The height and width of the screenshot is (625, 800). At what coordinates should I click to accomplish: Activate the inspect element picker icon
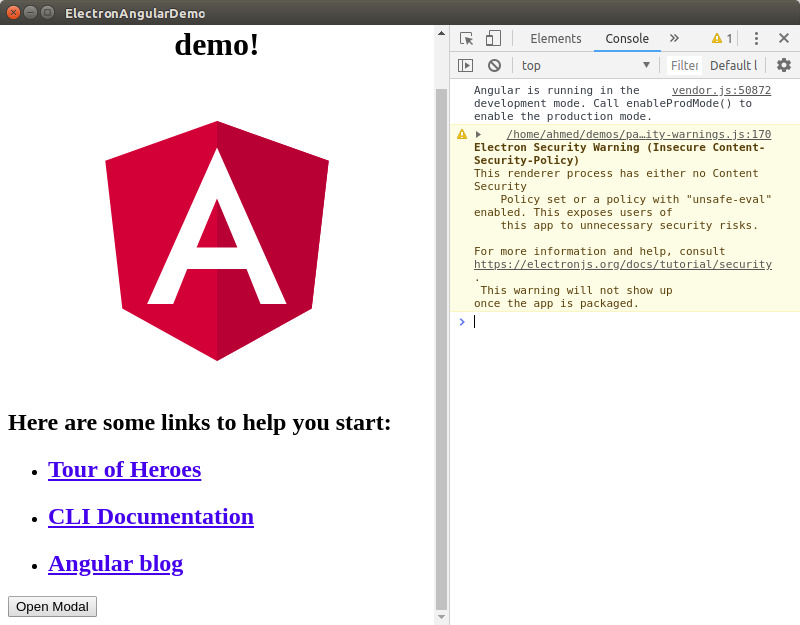(x=466, y=39)
